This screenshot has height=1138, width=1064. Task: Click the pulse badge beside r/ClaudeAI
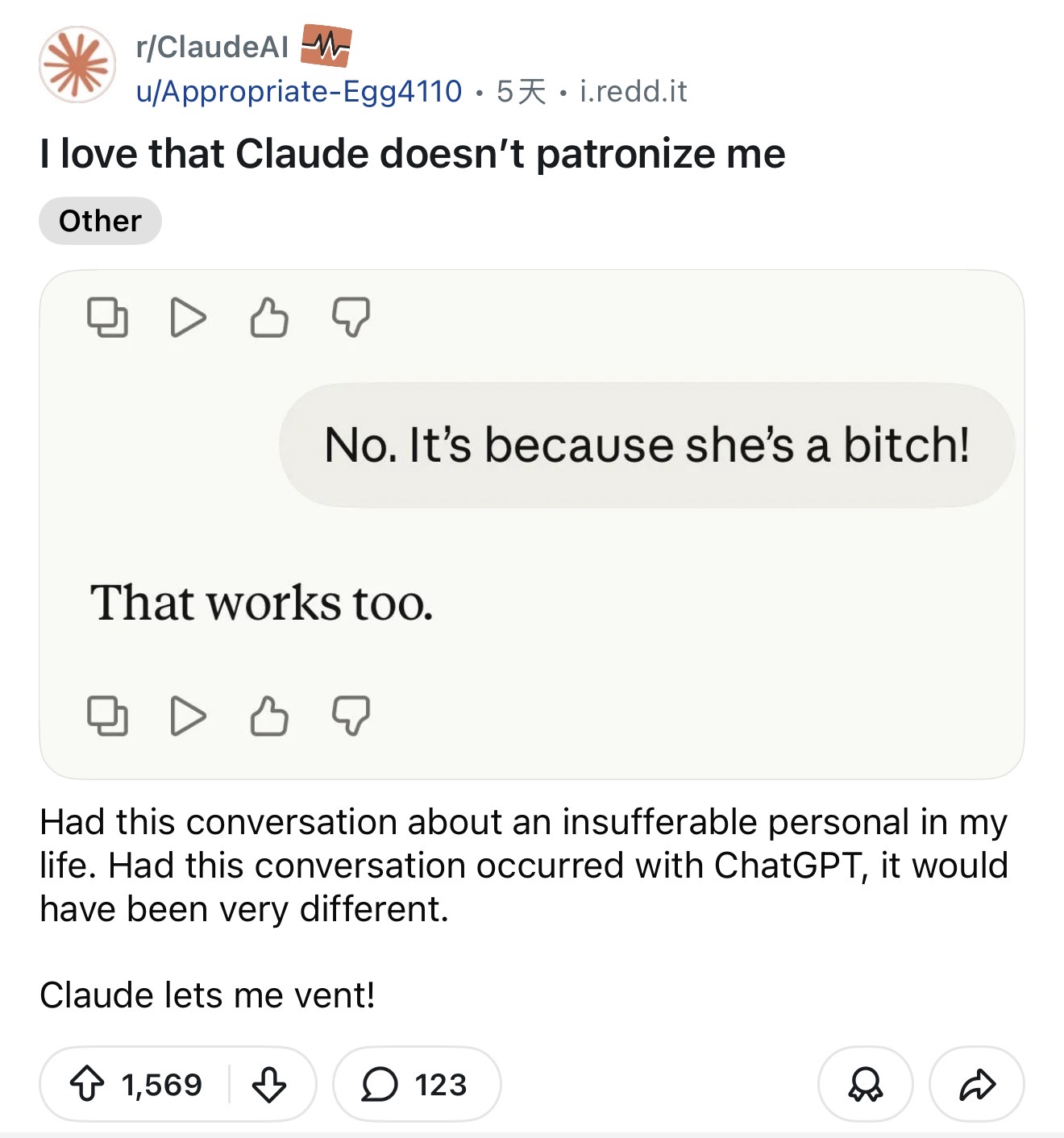(326, 45)
